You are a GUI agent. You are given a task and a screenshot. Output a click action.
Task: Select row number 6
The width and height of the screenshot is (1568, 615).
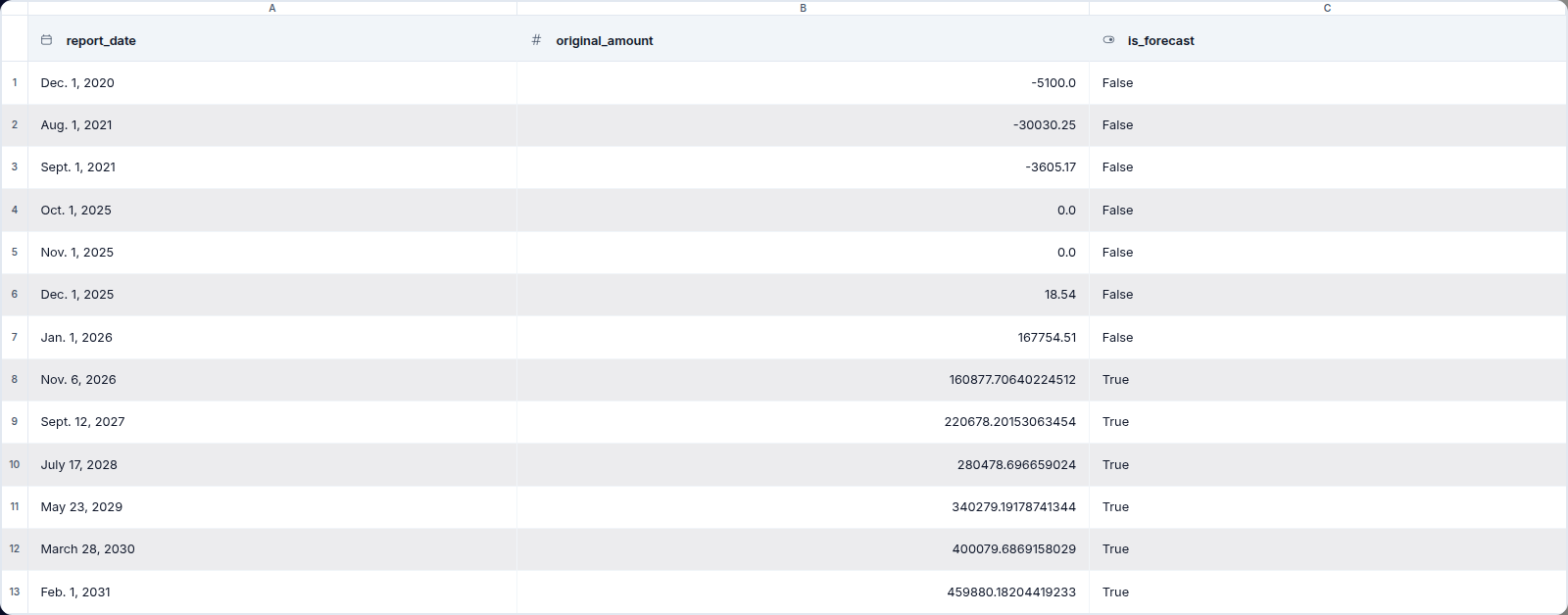pyautogui.click(x=15, y=295)
